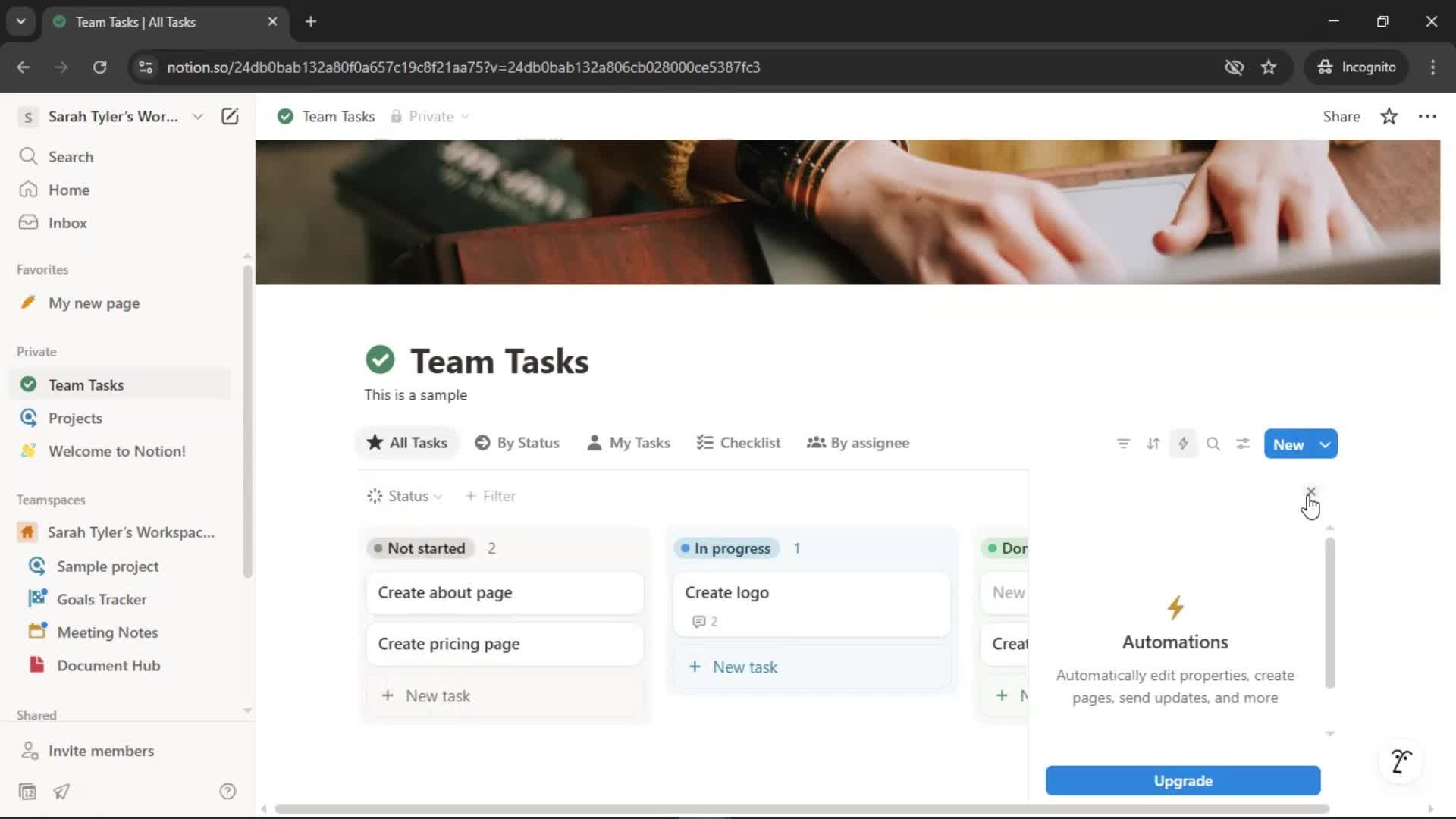Click the database sort icon
This screenshot has width=1456, height=819.
coord(1153,444)
